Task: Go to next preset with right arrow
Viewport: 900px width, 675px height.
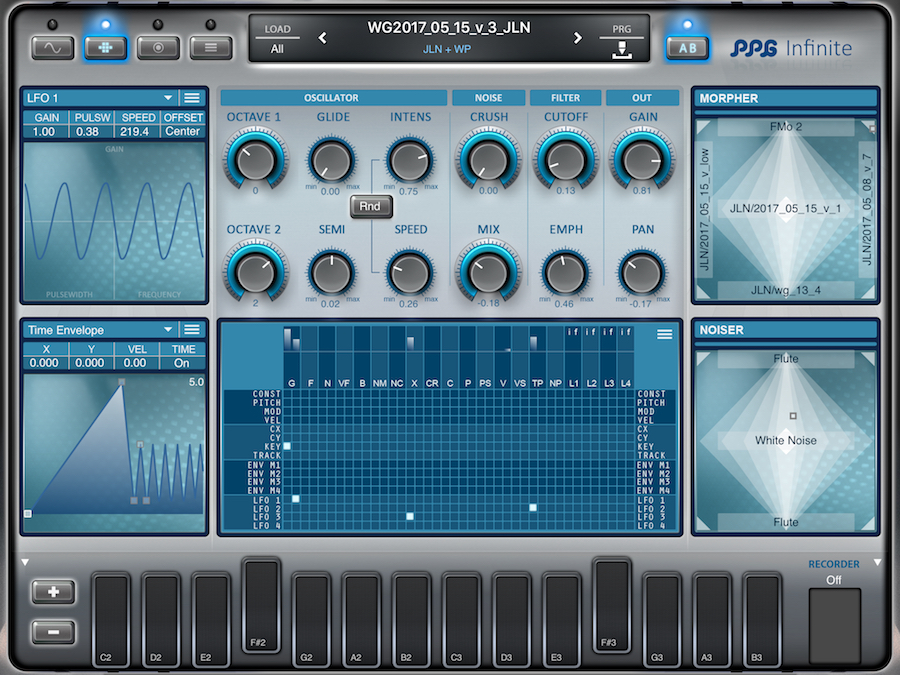Action: 577,39
